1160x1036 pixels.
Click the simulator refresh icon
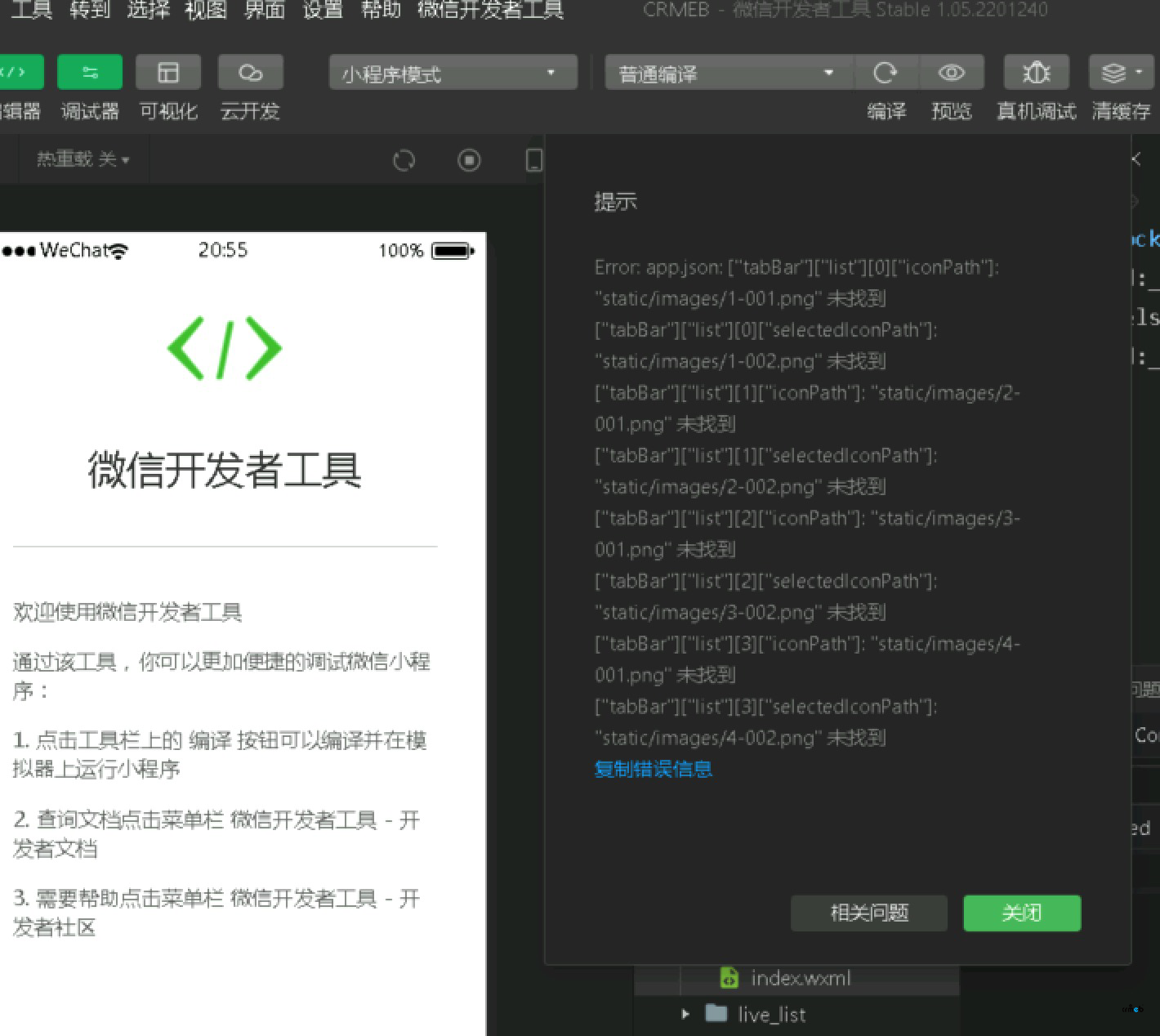pos(404,160)
